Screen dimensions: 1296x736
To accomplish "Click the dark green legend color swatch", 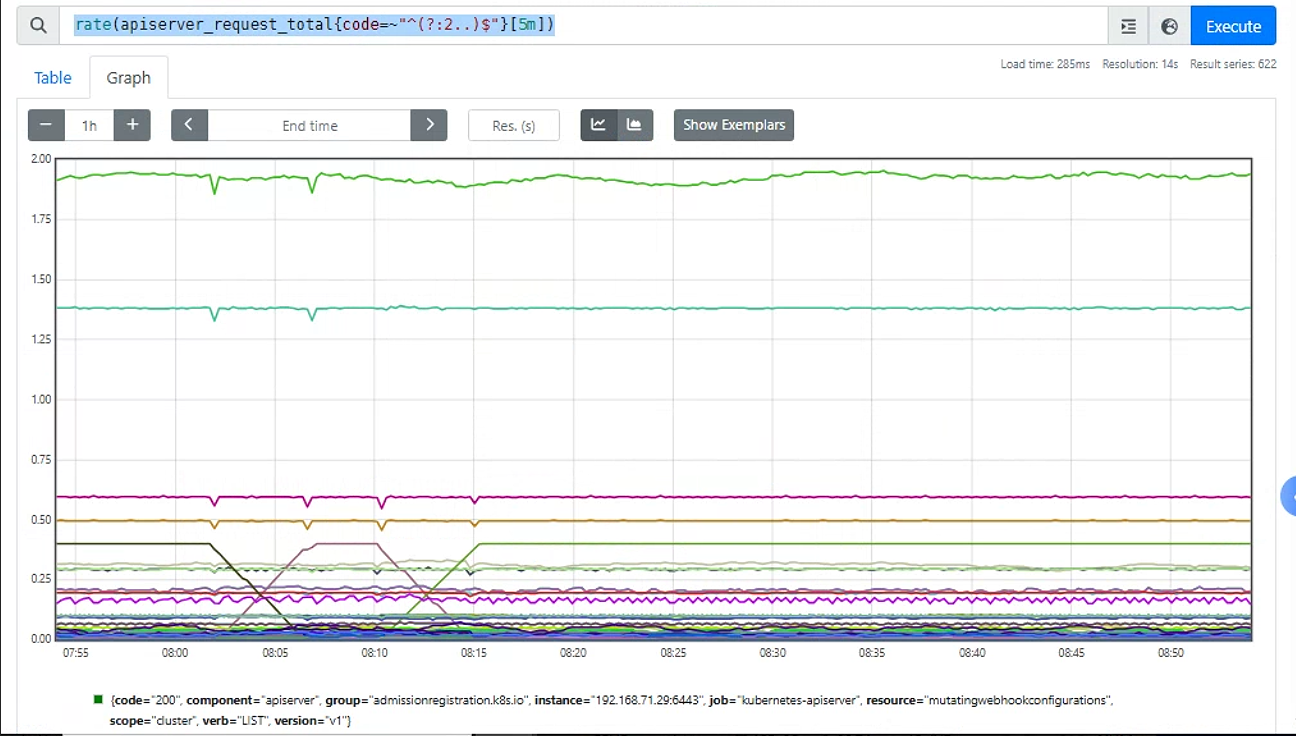I will (x=98, y=700).
